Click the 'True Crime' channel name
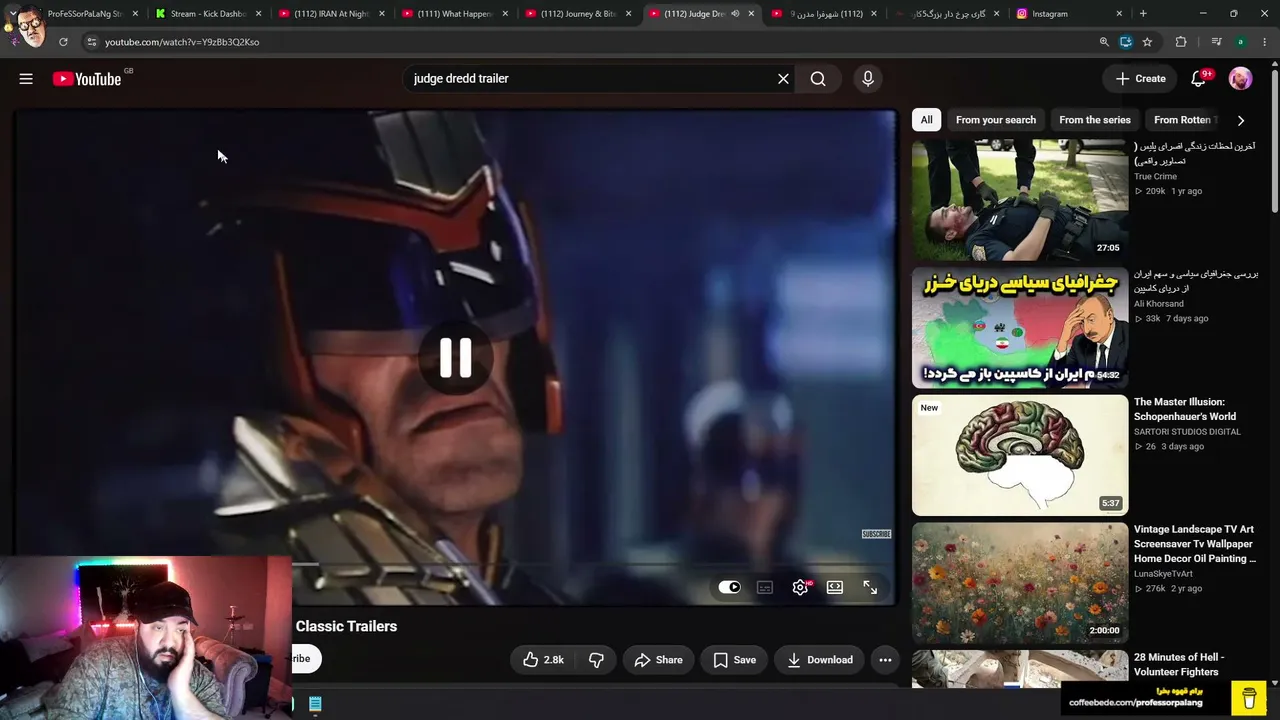1280x720 pixels. click(1155, 176)
